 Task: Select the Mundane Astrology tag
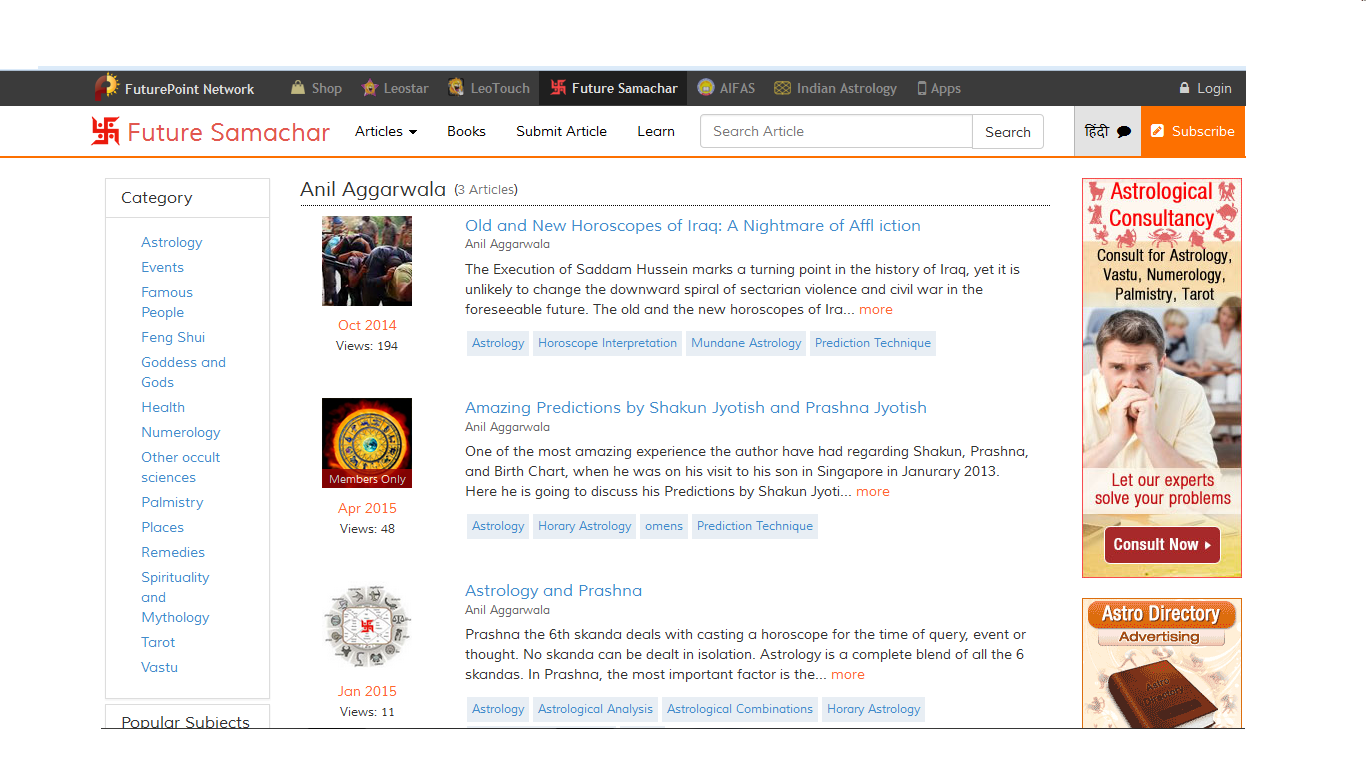pos(746,343)
